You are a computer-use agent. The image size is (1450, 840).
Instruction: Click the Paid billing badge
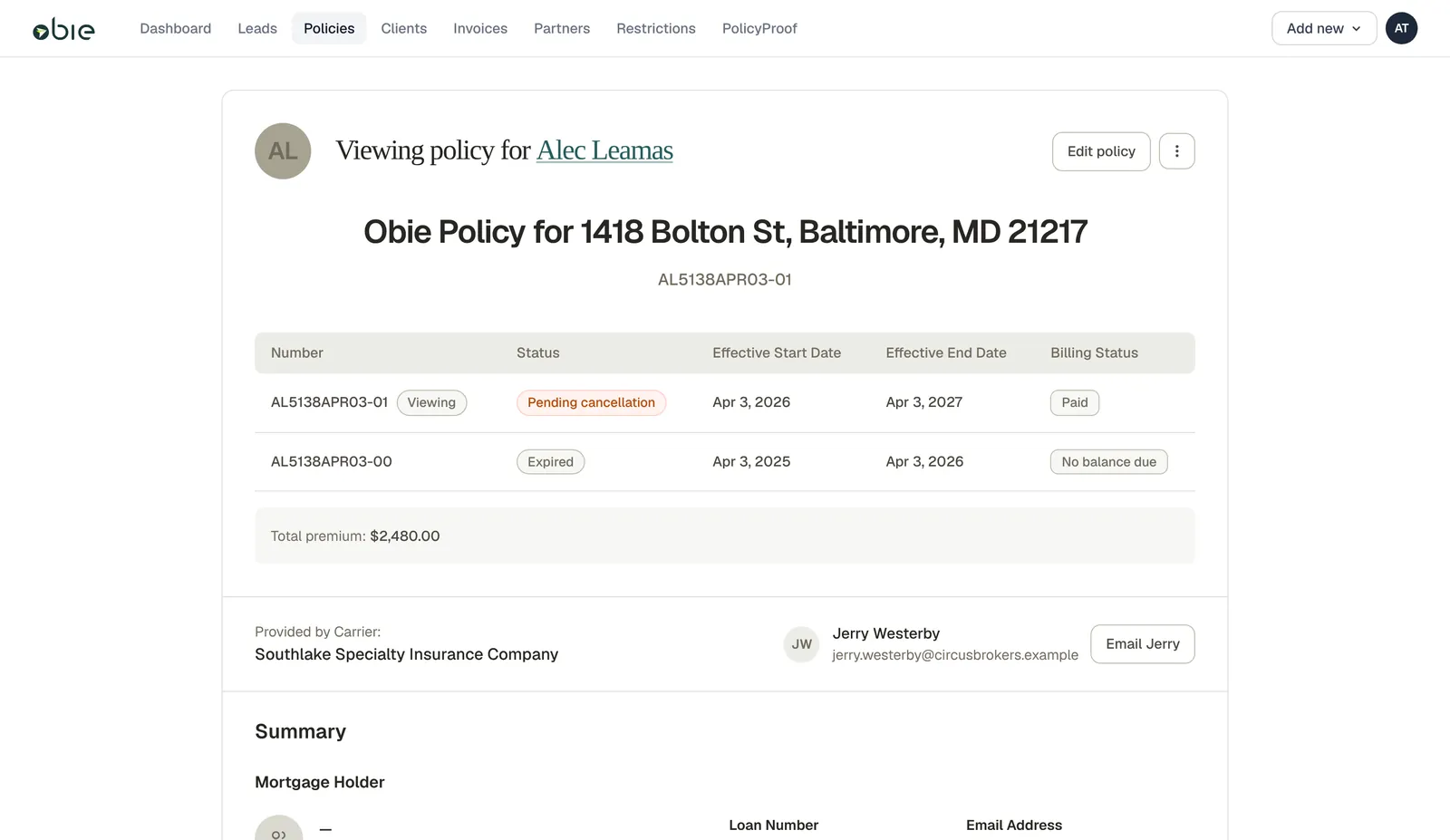1075,402
